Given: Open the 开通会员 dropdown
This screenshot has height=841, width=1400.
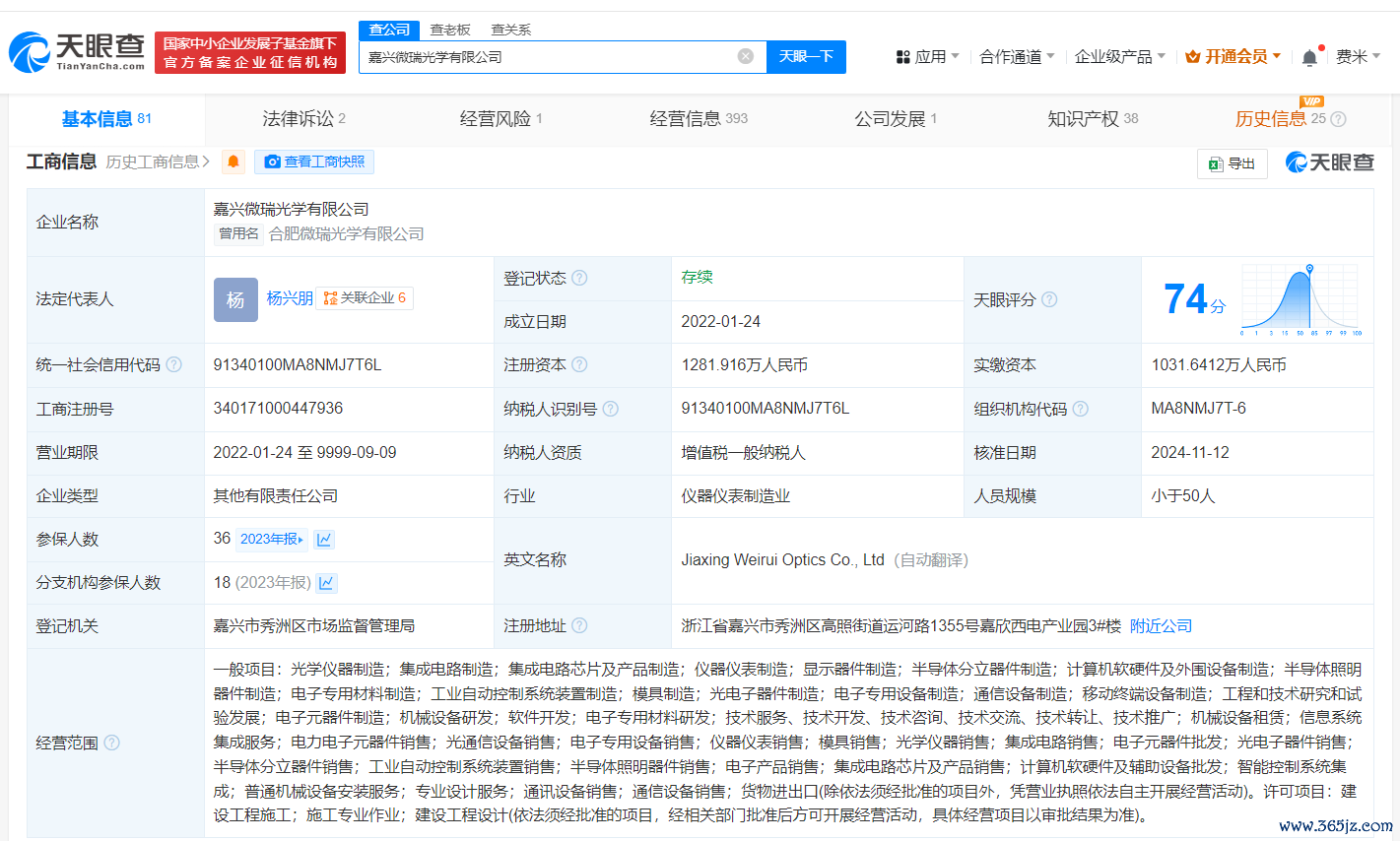Looking at the screenshot, I should click(x=1233, y=57).
